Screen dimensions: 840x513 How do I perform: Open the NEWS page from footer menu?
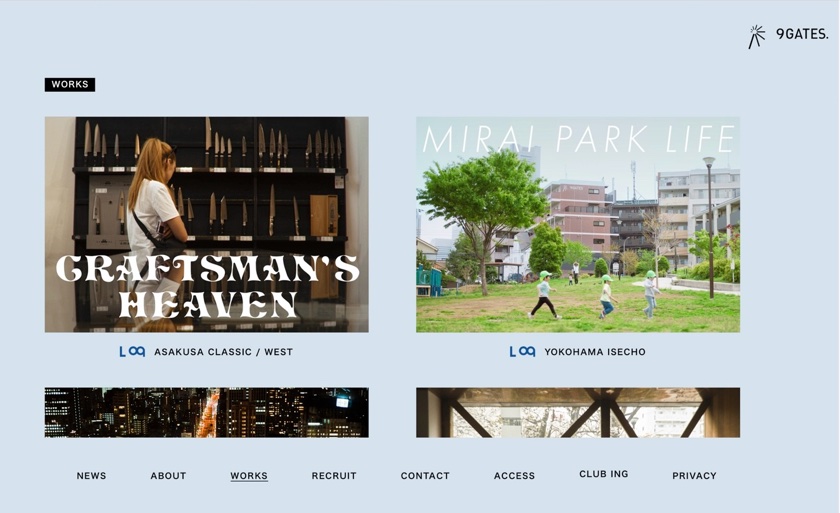pos(91,476)
